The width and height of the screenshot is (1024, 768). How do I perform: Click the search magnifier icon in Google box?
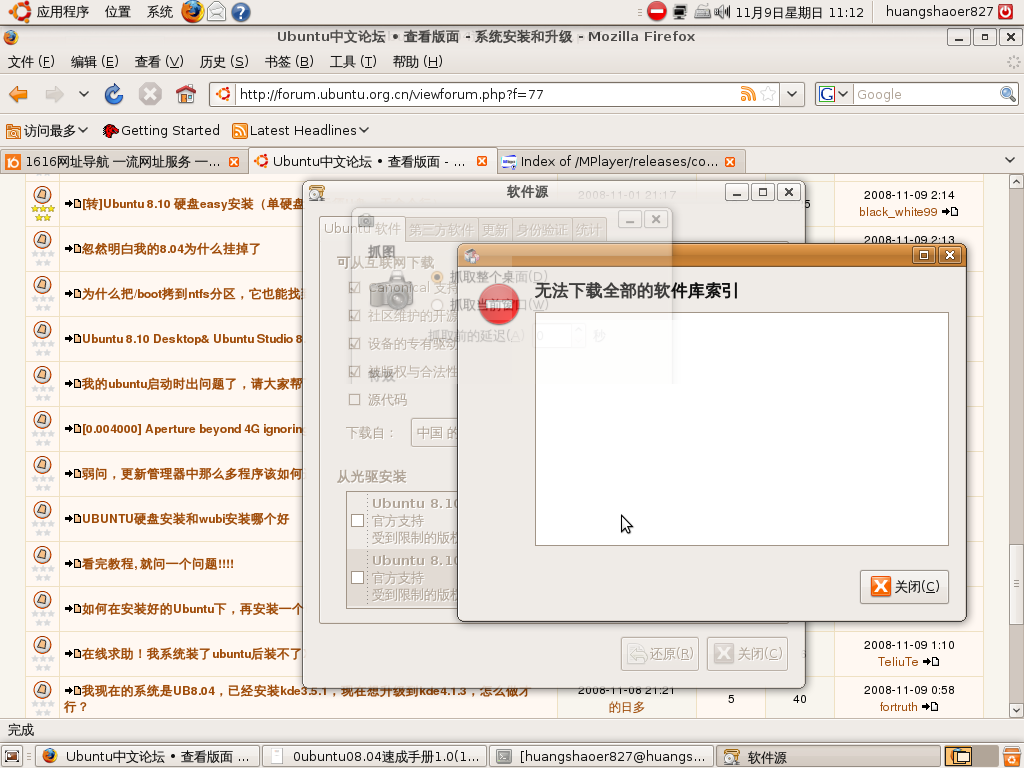(x=1008, y=94)
